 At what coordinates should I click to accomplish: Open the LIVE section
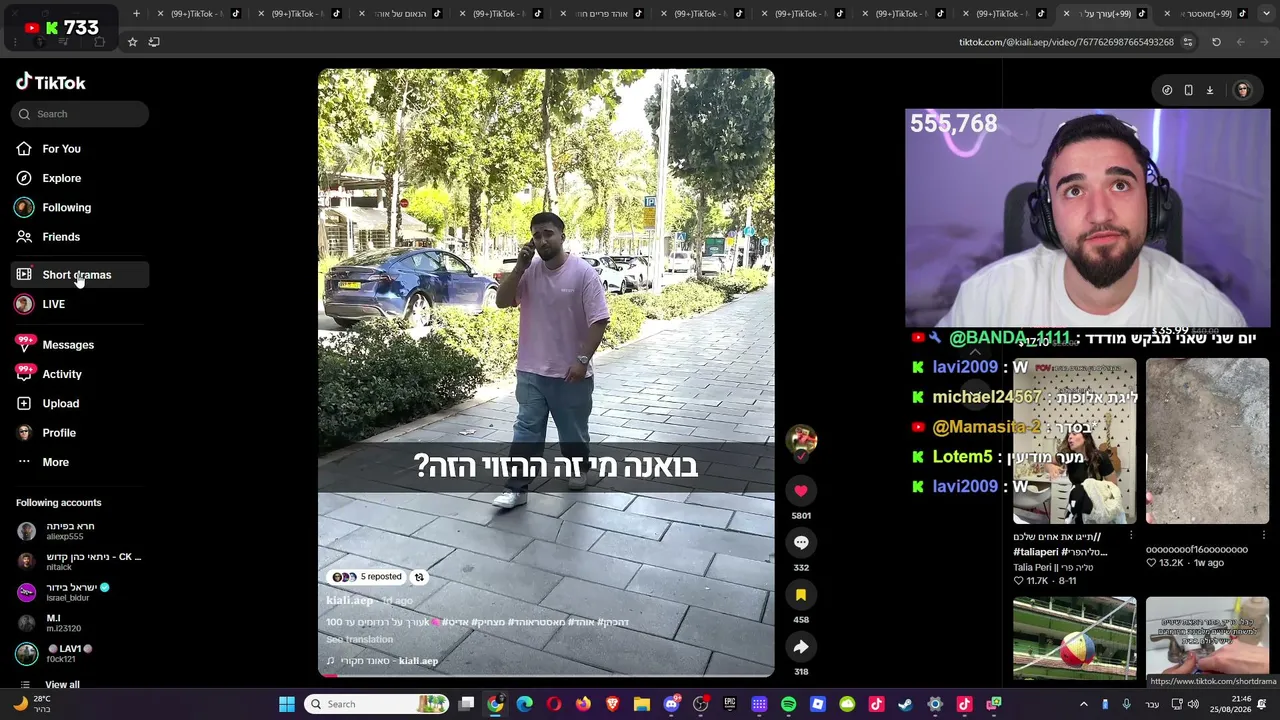coord(53,304)
